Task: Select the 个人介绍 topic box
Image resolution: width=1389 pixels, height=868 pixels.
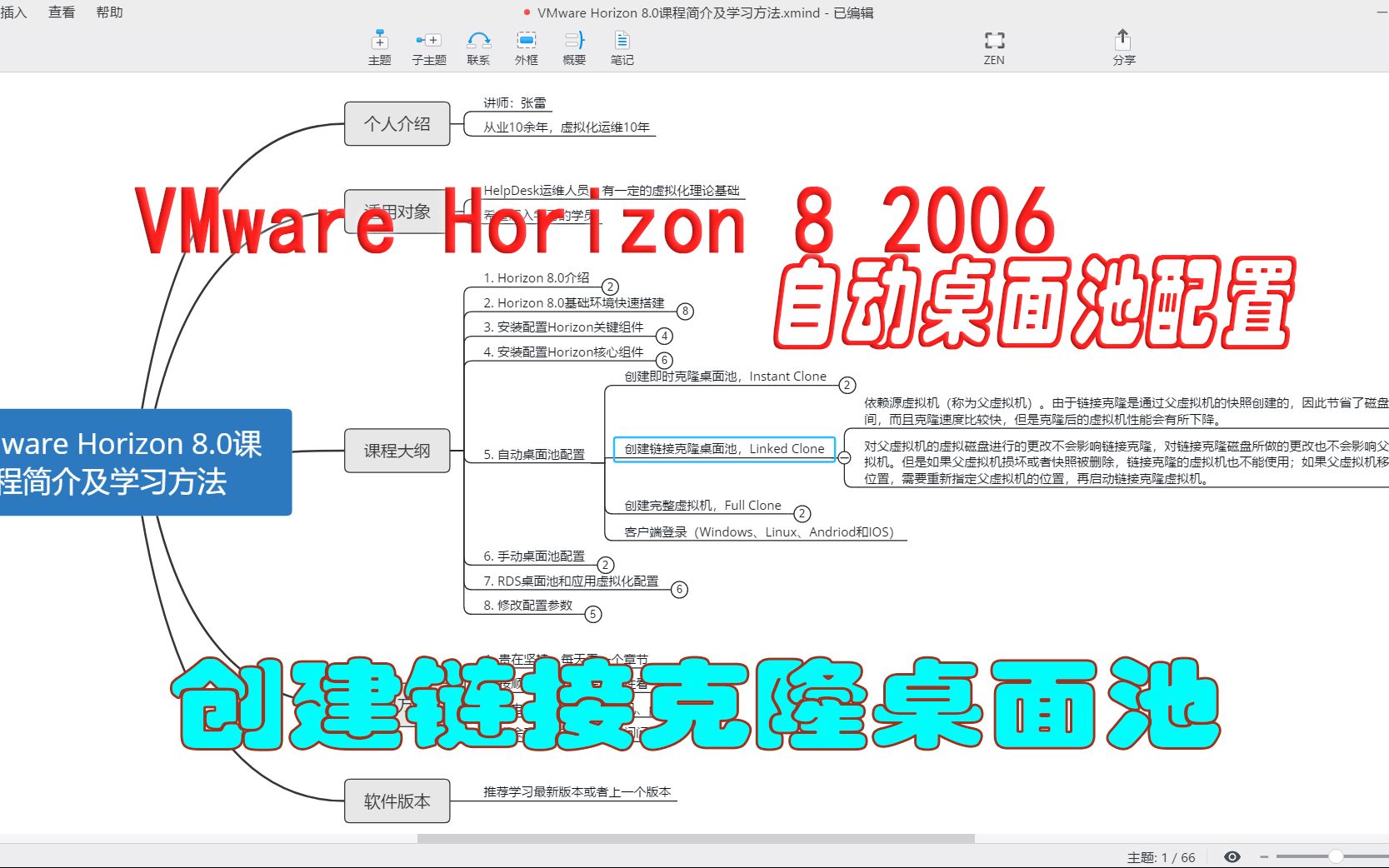Action: tap(397, 123)
